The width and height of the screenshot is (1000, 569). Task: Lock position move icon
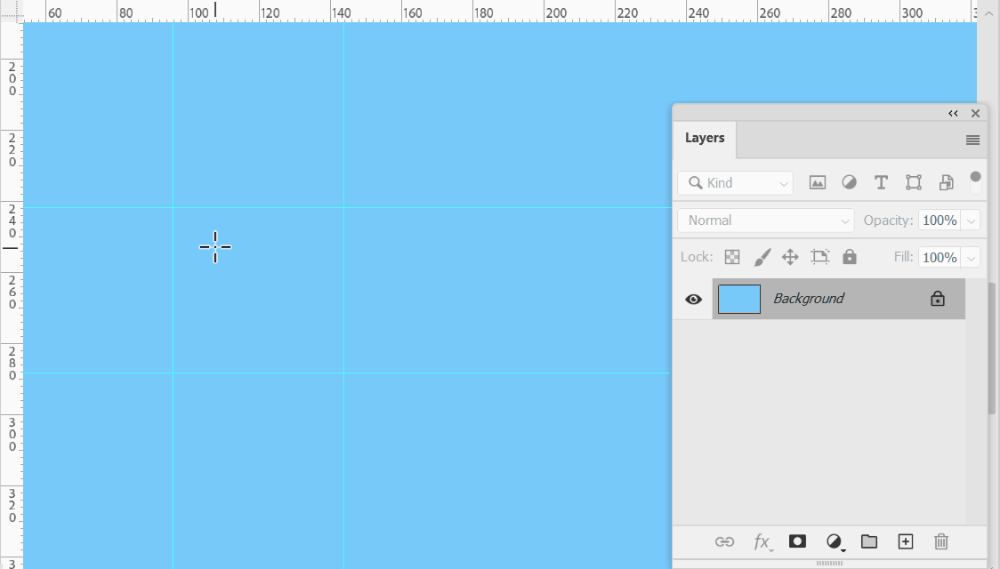[790, 257]
